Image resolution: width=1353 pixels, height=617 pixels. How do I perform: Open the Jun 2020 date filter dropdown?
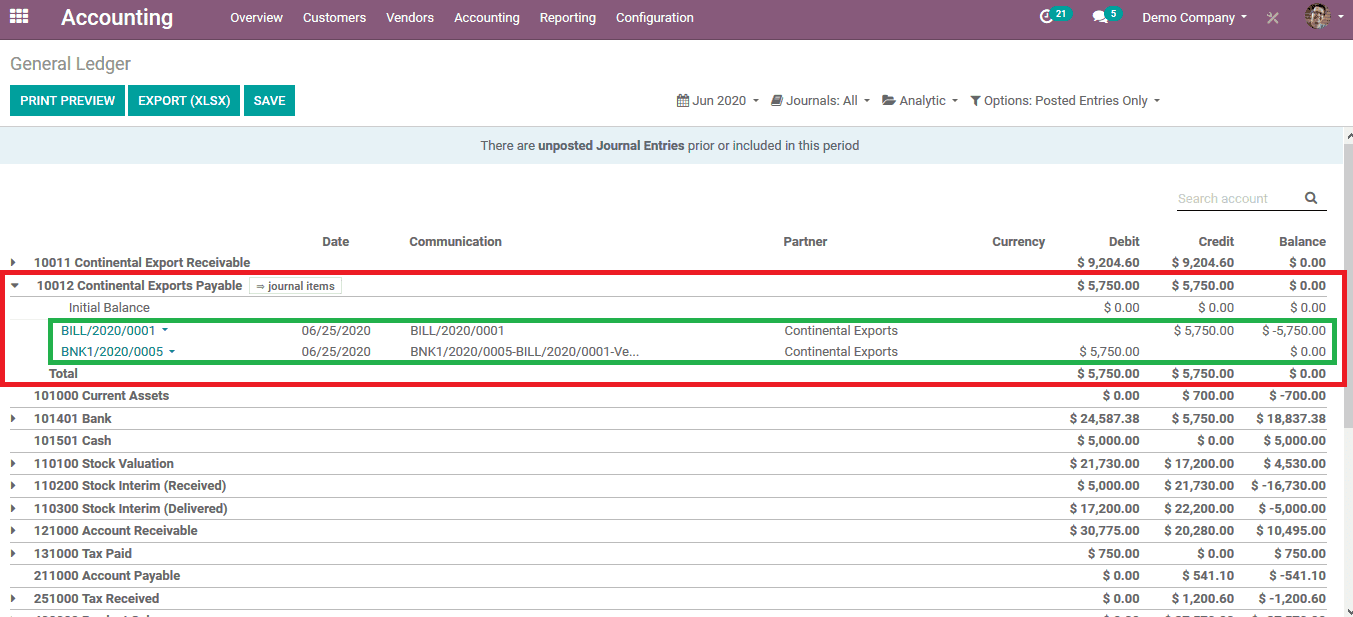tap(718, 101)
